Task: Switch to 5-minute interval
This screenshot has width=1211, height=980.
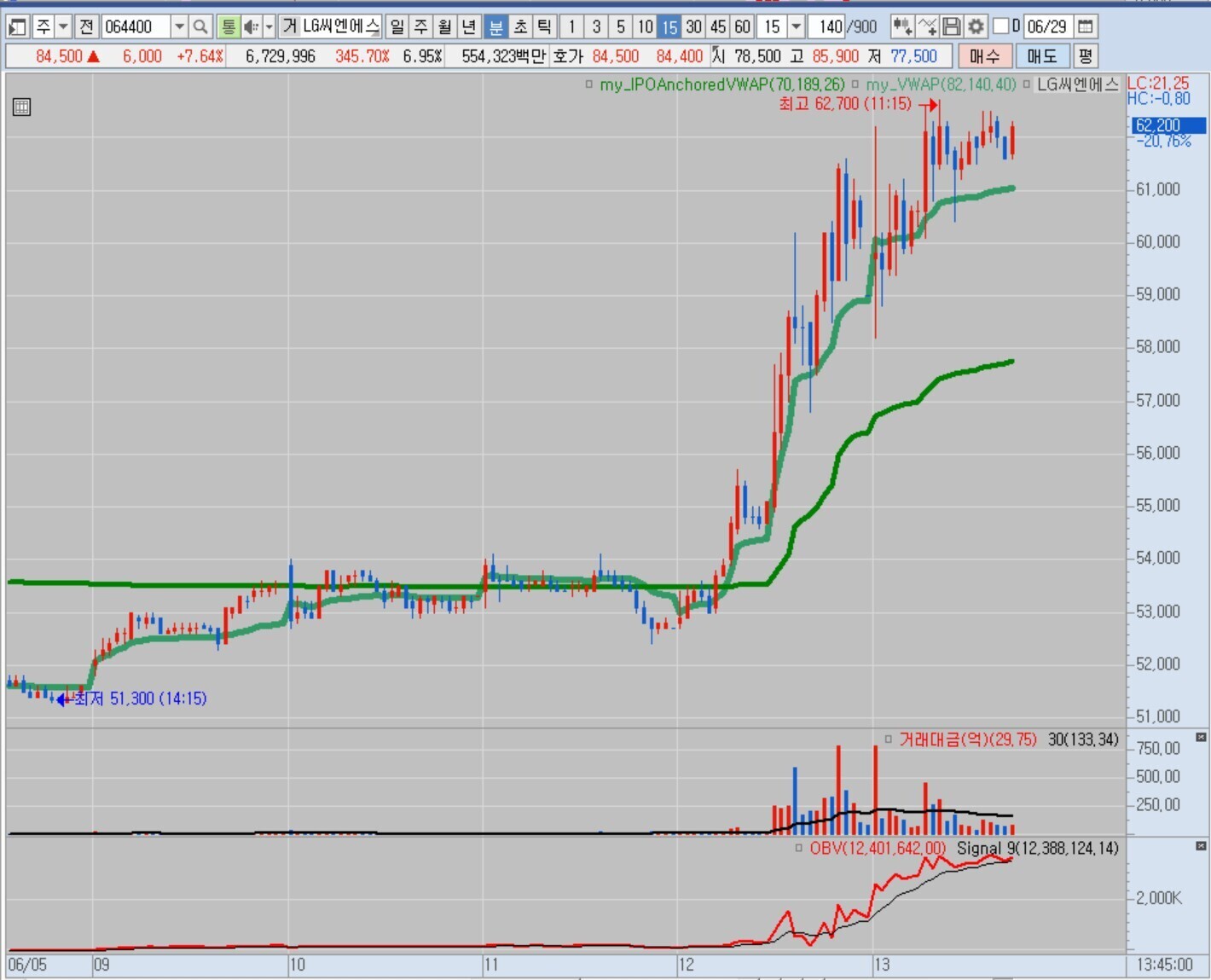Action: click(621, 27)
